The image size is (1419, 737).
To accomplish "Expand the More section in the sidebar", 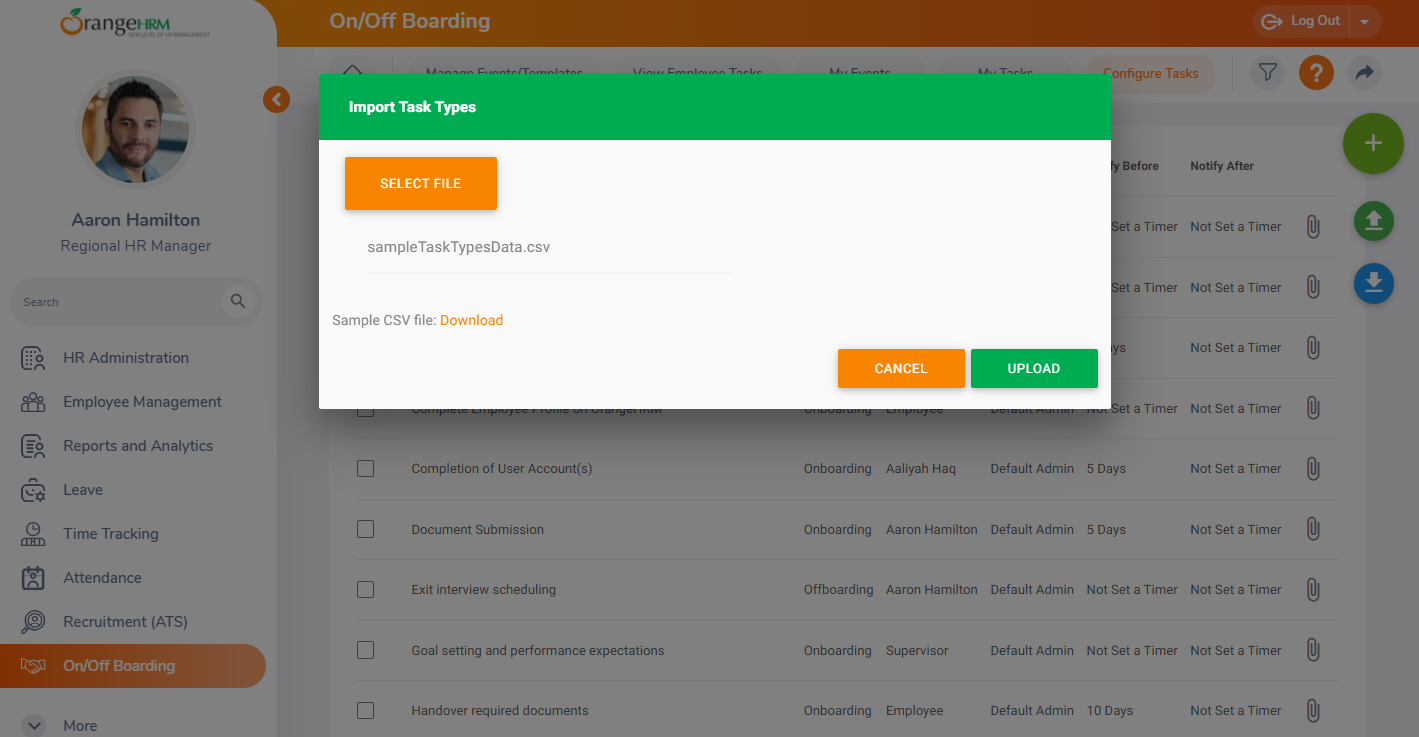I will [34, 726].
